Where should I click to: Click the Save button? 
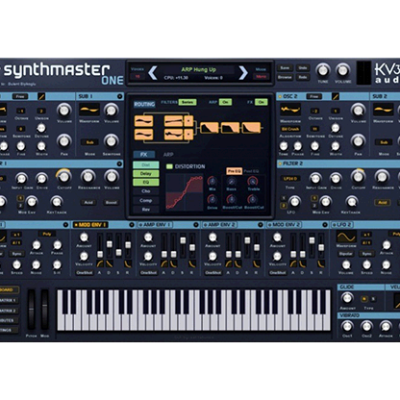point(285,68)
